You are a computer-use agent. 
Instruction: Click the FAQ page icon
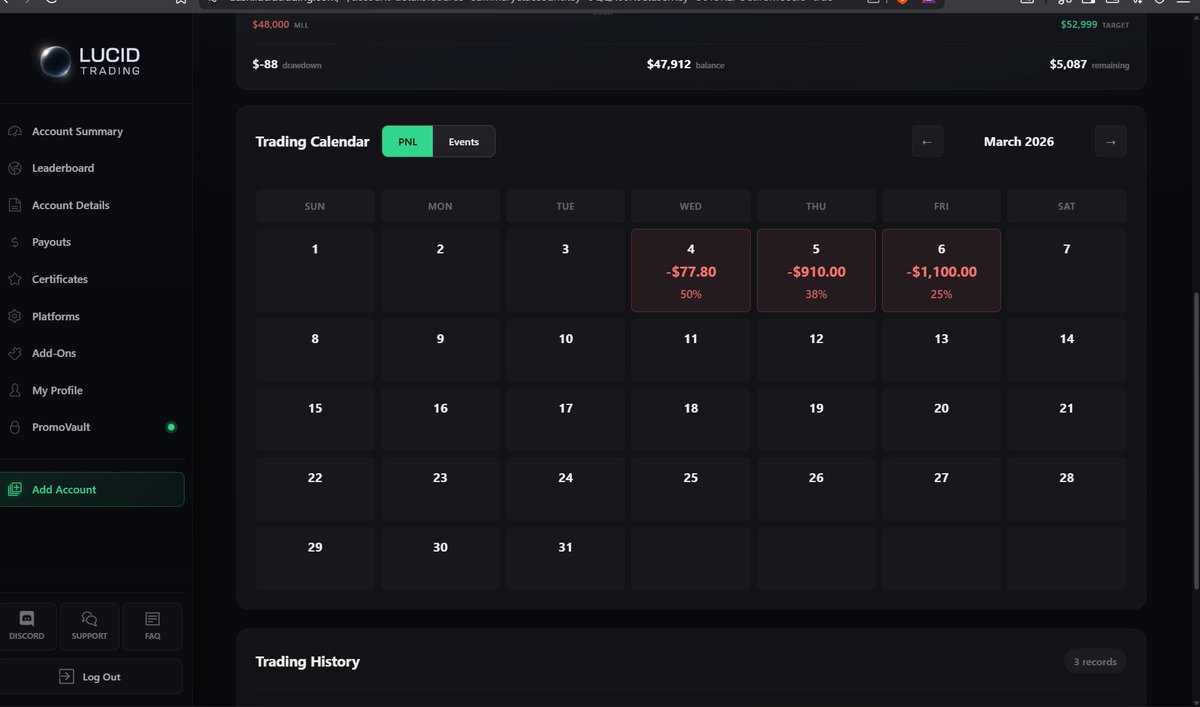152,619
